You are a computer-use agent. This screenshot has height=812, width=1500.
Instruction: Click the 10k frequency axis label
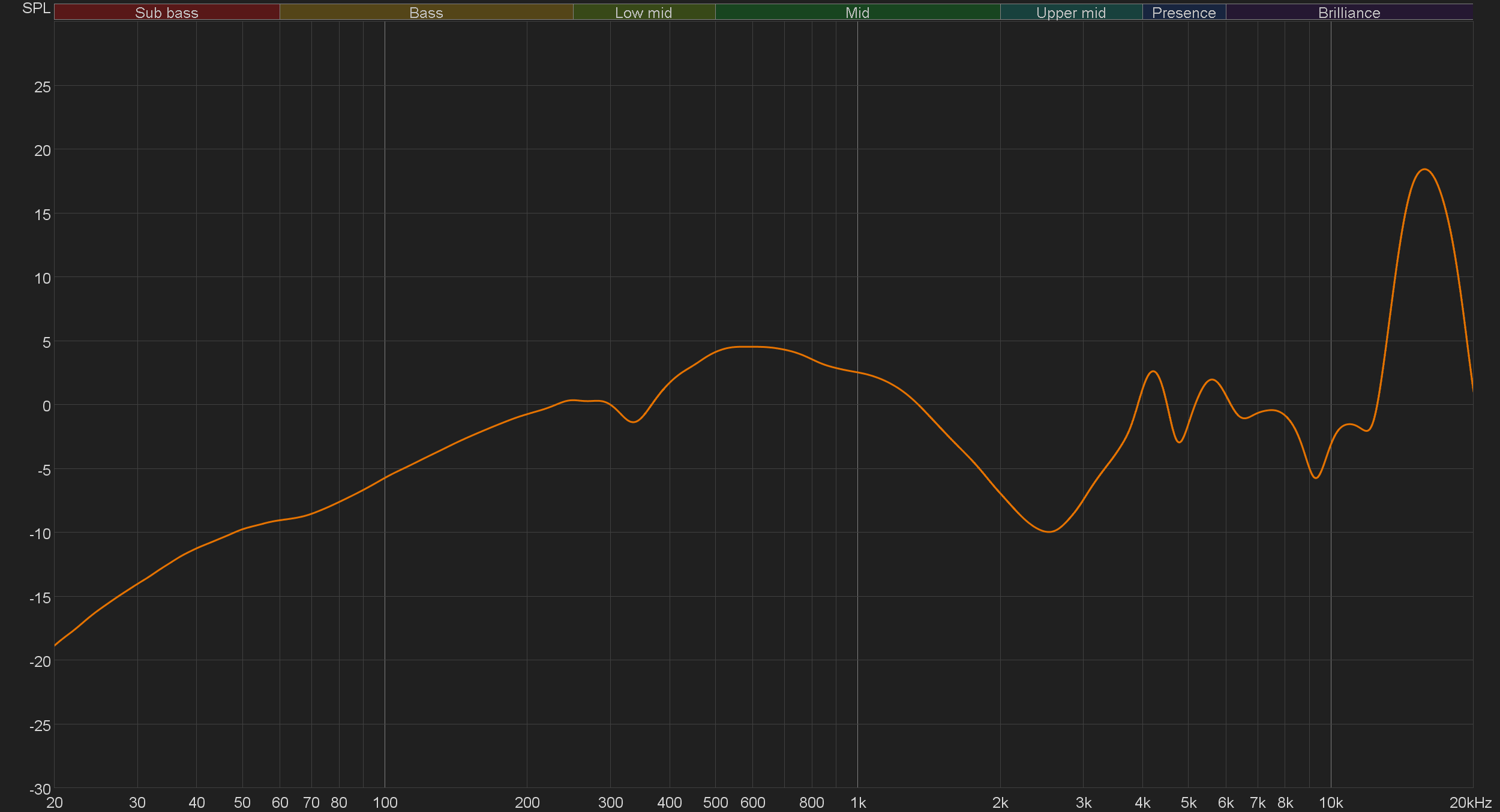click(1330, 802)
